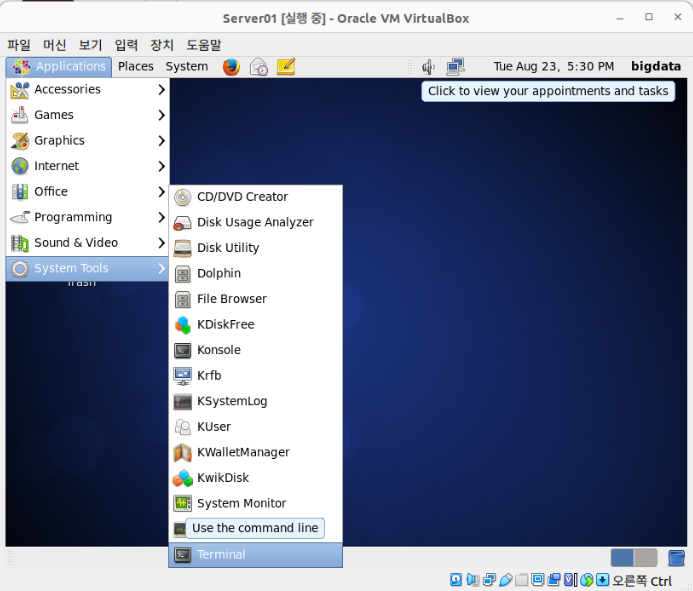The height and width of the screenshot is (591, 693).
Task: Click the VirtualBox recording status icon
Action: click(554, 580)
